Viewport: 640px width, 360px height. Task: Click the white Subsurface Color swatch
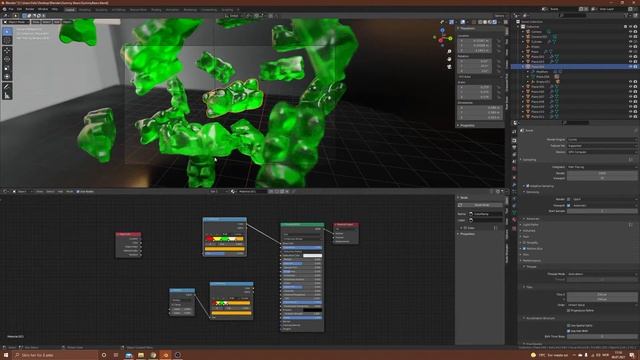(x=312, y=256)
